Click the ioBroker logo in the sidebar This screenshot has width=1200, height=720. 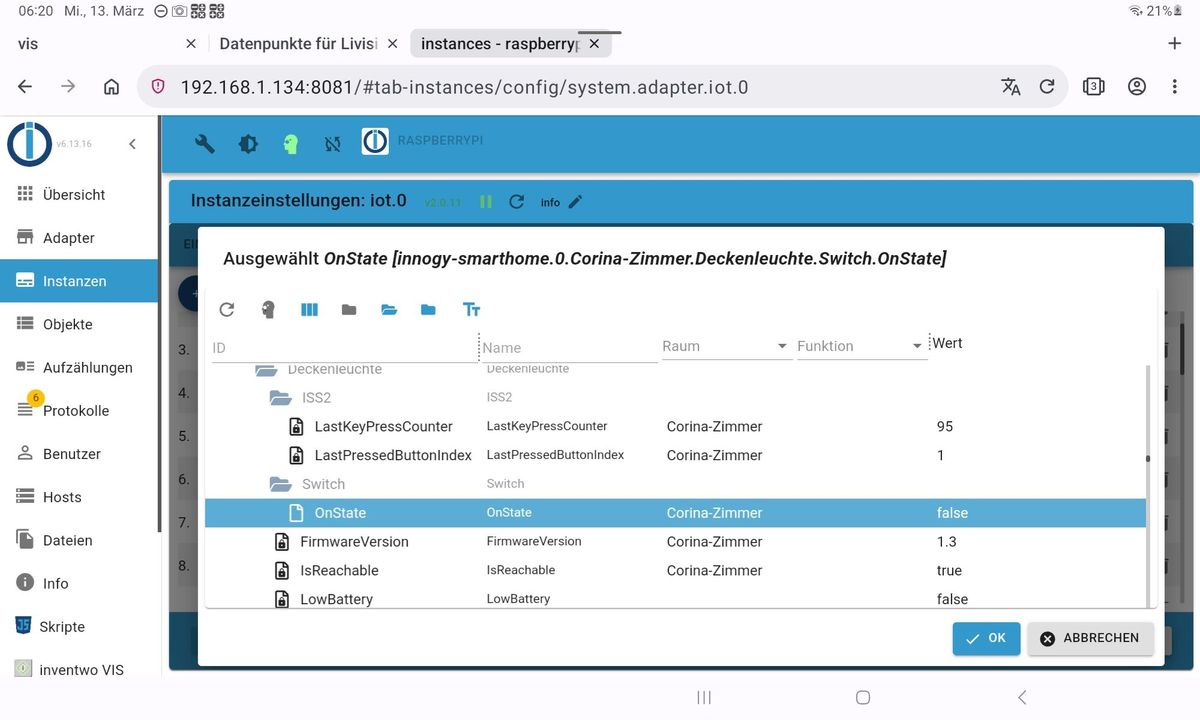[29, 143]
